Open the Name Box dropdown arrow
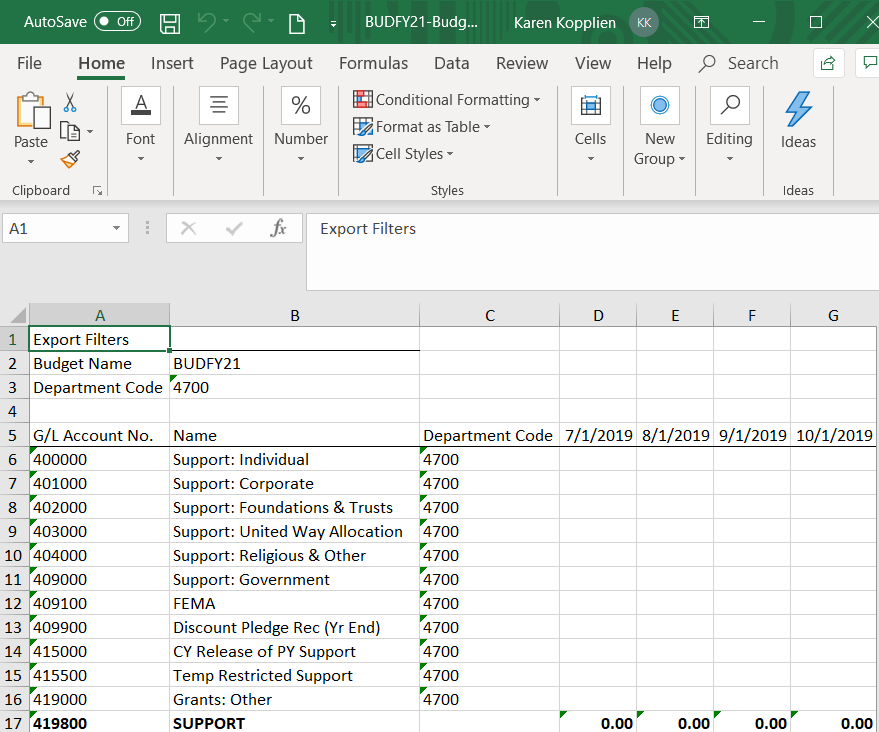879x732 pixels. 117,229
